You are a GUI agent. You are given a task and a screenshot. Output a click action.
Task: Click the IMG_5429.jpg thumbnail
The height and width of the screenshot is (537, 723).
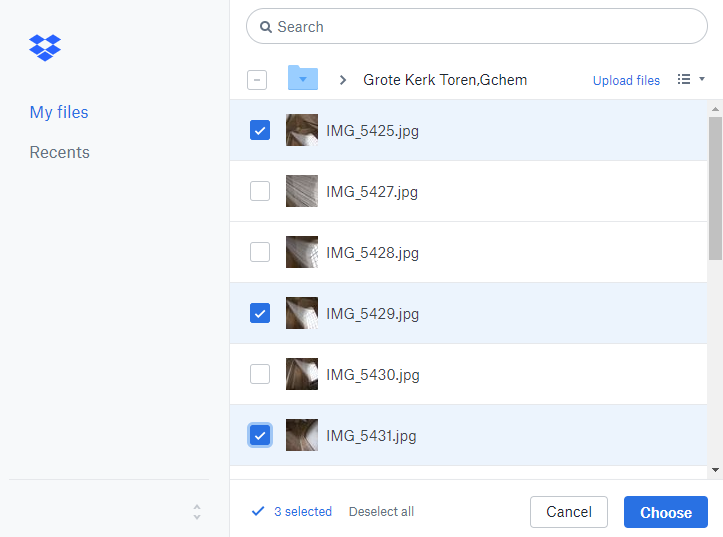pos(302,313)
